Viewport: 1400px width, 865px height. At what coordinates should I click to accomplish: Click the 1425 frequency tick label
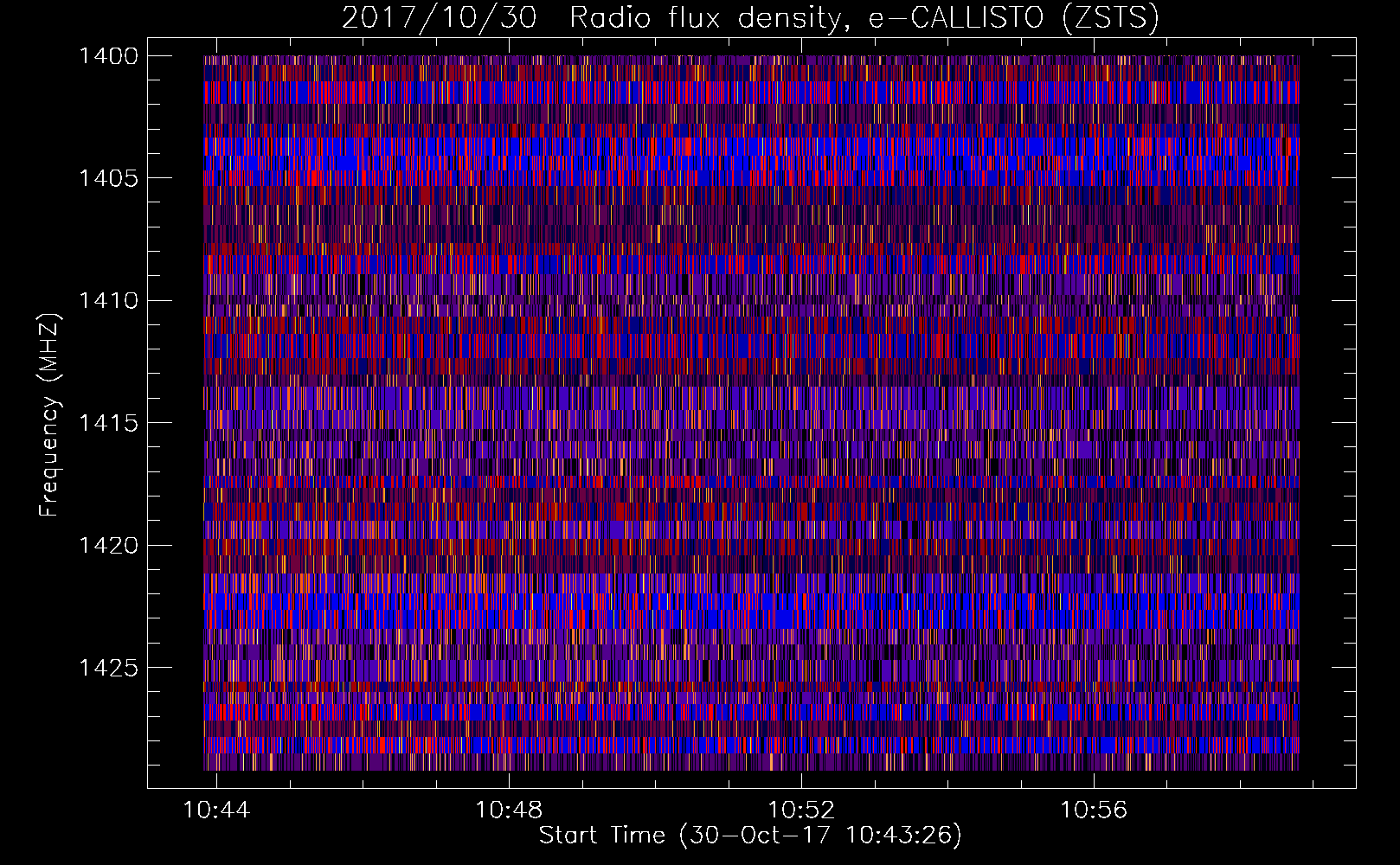point(108,668)
